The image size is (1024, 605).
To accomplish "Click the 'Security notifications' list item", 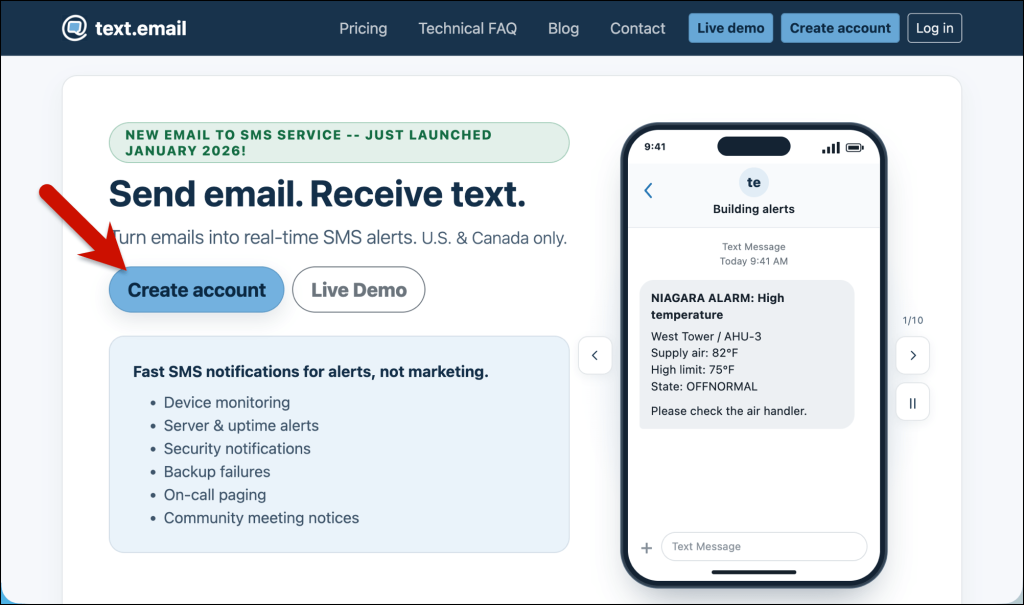I will click(237, 449).
